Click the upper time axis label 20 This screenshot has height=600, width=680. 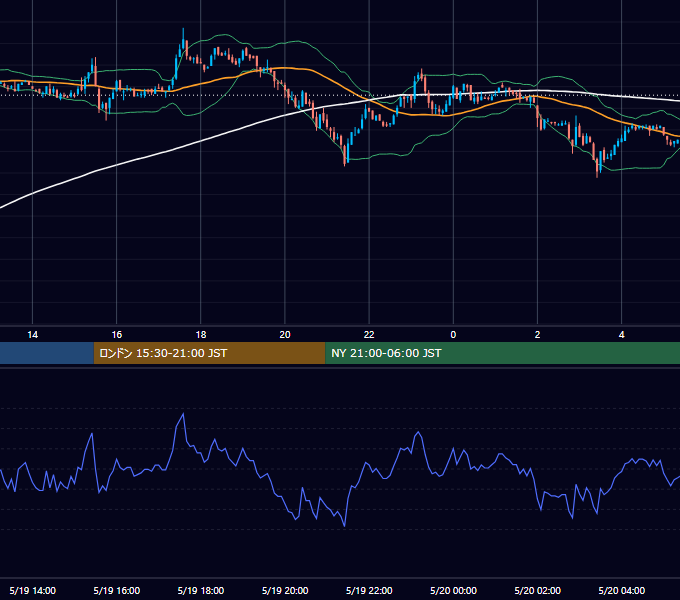tap(285, 335)
